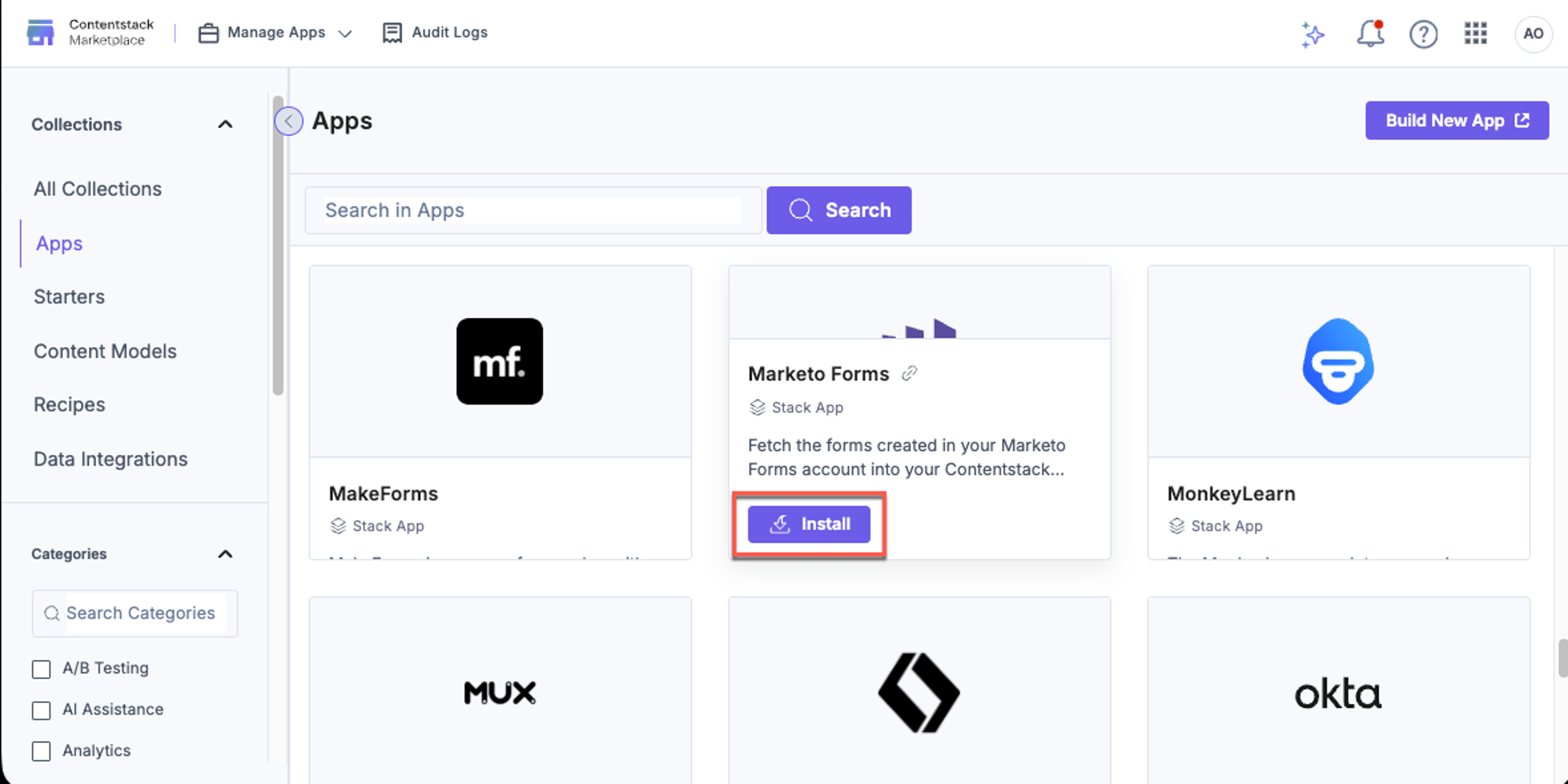Focus the Search in Apps field
The width and height of the screenshot is (1568, 784).
click(x=532, y=210)
